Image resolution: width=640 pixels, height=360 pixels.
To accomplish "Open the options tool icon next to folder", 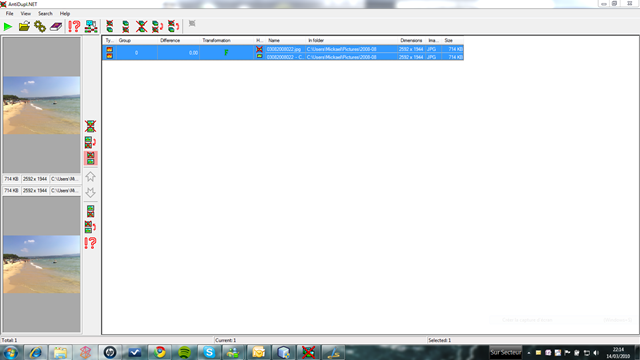I will (40, 27).
